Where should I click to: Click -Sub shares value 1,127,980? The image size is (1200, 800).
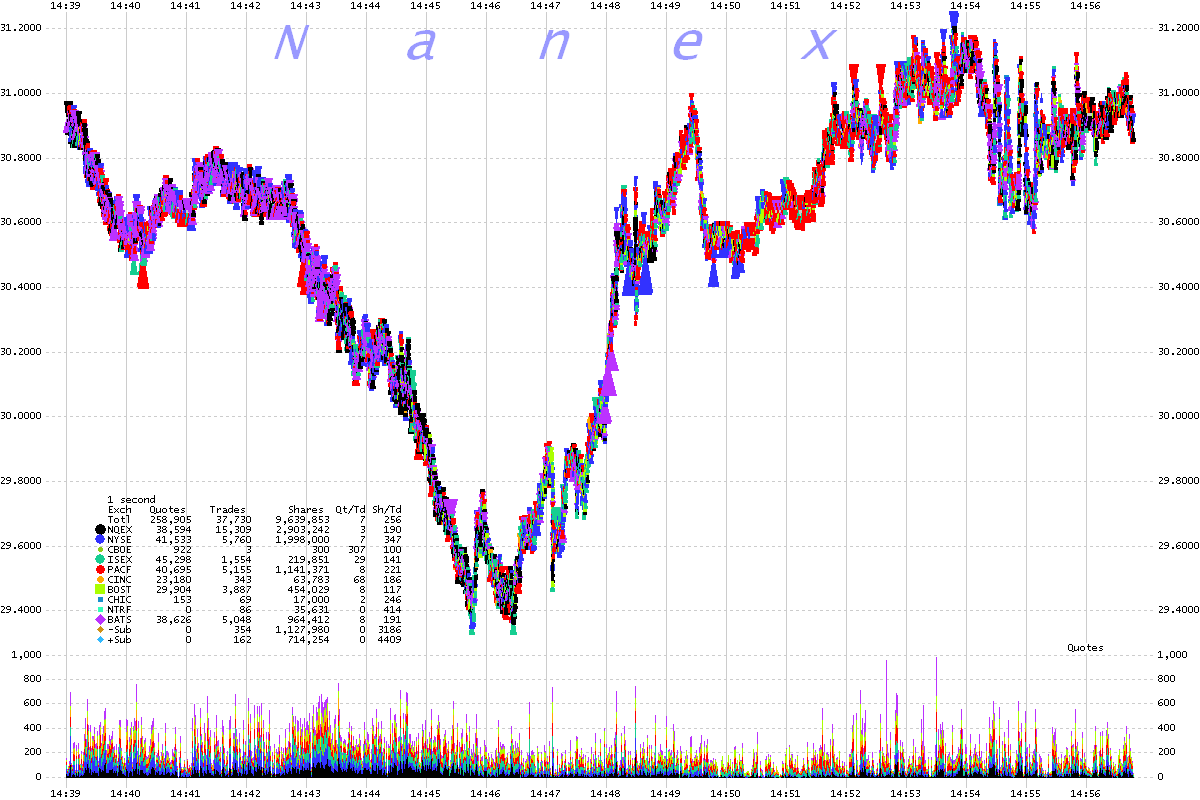click(302, 629)
